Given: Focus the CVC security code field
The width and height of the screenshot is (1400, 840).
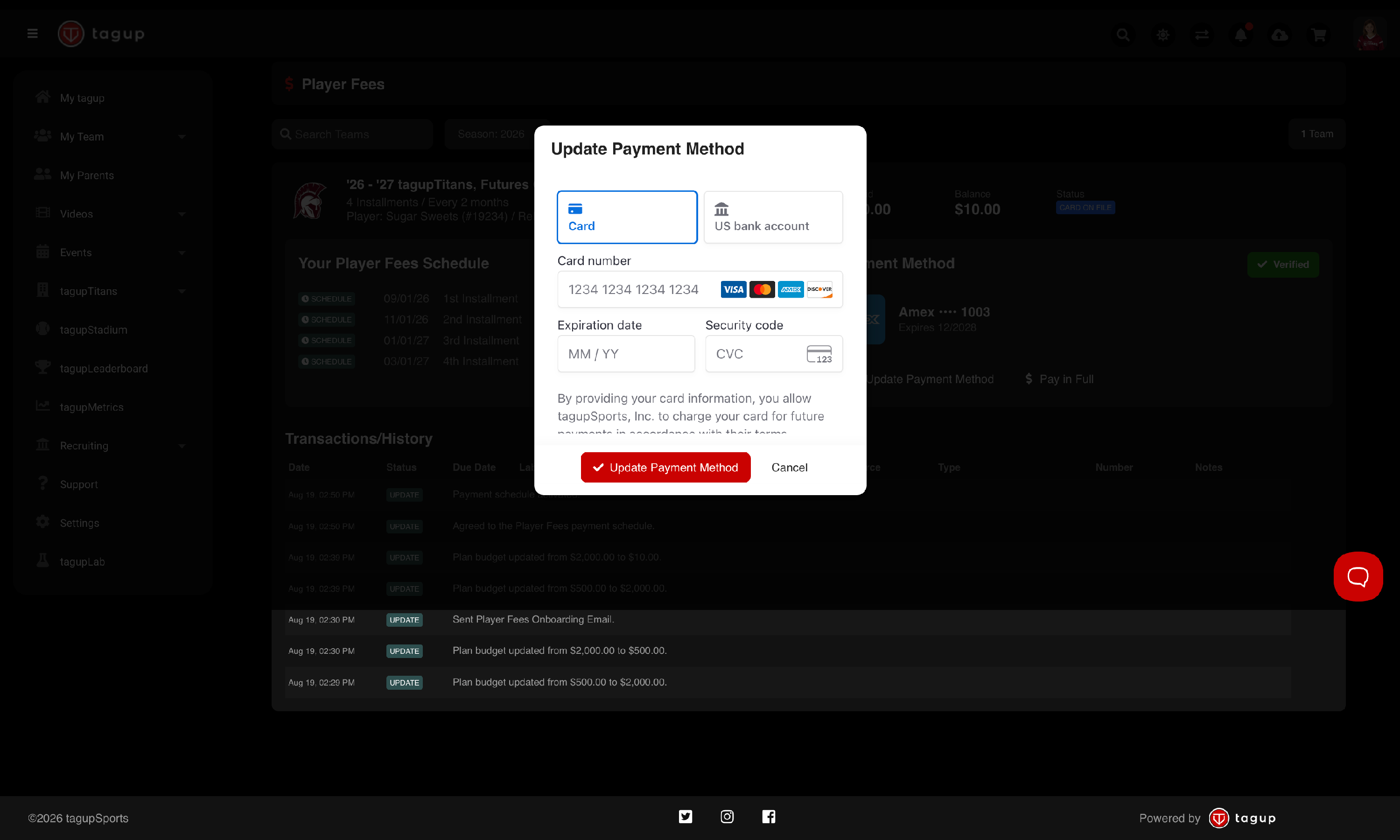Looking at the screenshot, I should (774, 354).
